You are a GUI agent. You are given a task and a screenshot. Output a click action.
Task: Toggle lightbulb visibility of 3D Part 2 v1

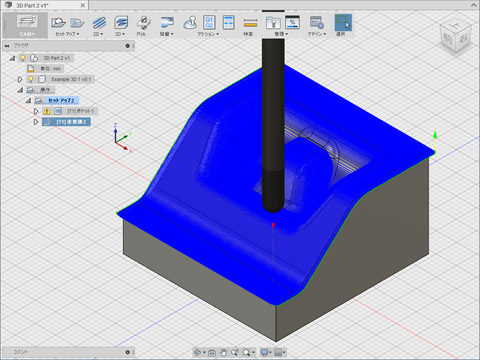tap(23, 58)
